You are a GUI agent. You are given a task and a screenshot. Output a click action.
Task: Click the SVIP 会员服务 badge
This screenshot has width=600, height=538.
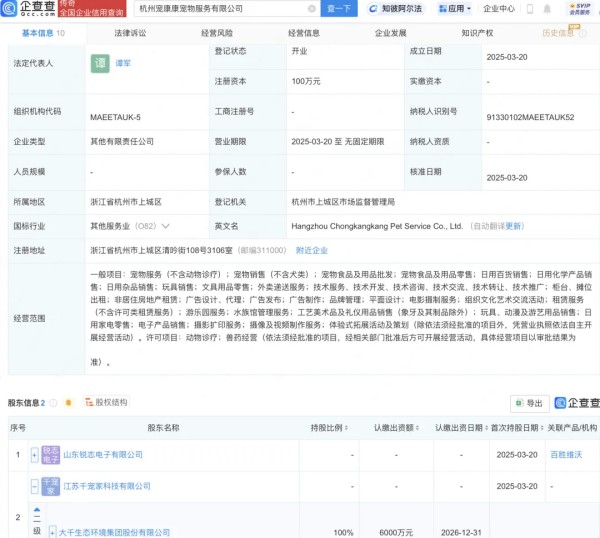pyautogui.click(x=580, y=9)
